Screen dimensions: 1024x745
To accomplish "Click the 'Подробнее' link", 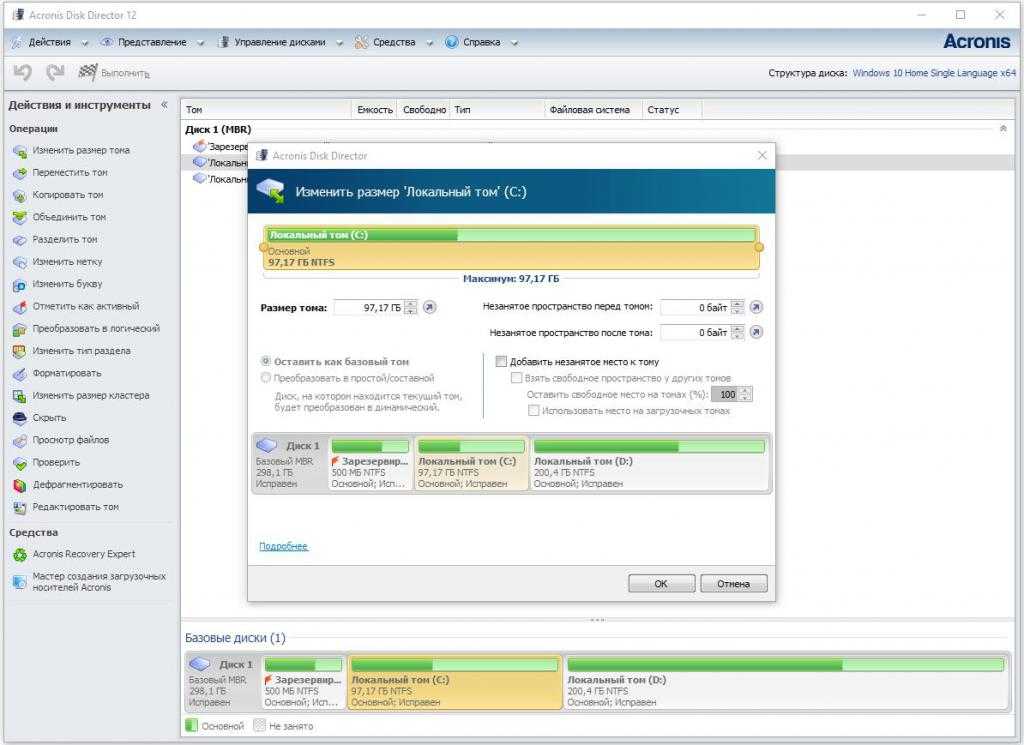I will (283, 547).
